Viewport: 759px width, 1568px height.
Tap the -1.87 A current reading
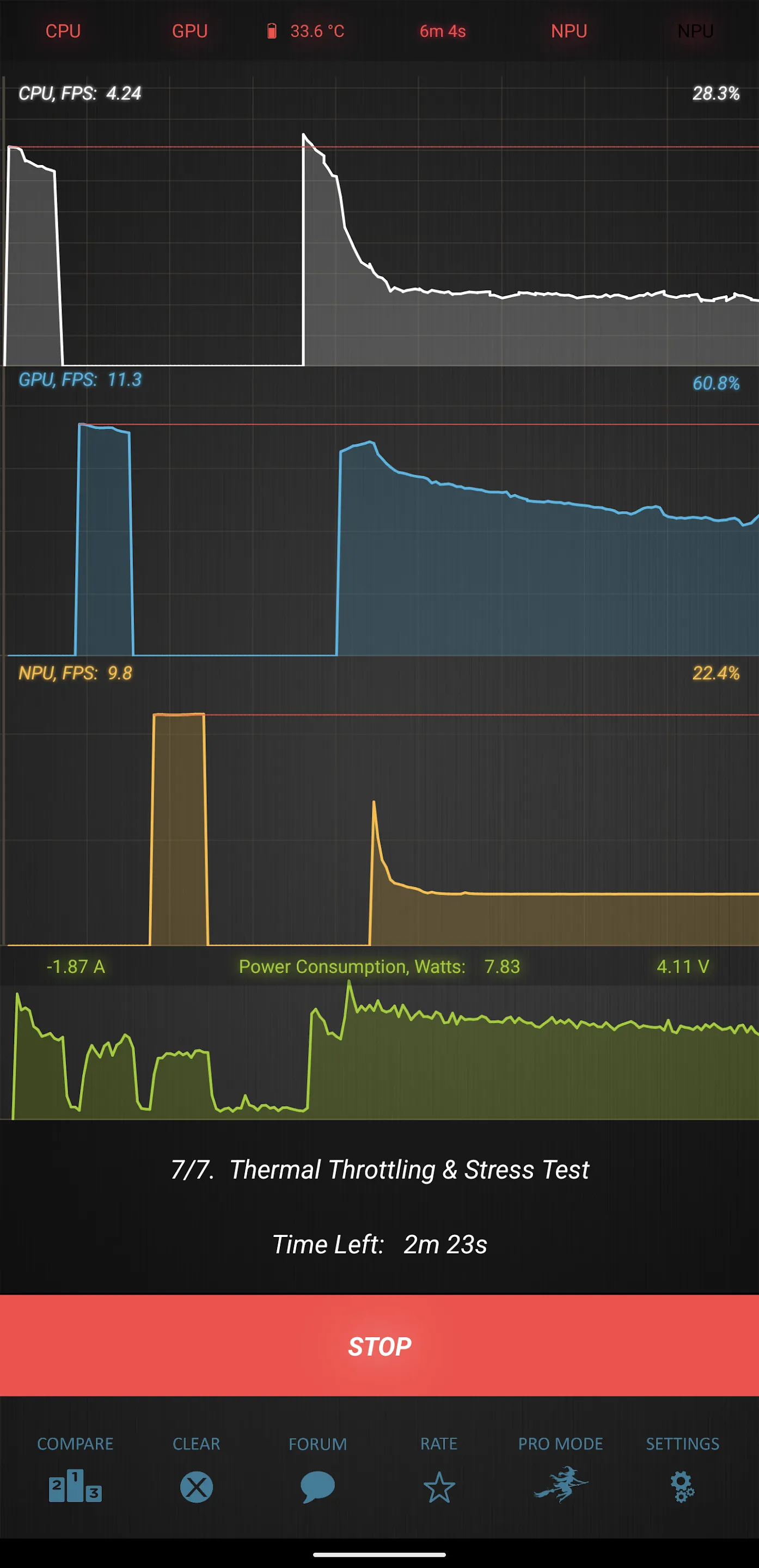click(76, 966)
